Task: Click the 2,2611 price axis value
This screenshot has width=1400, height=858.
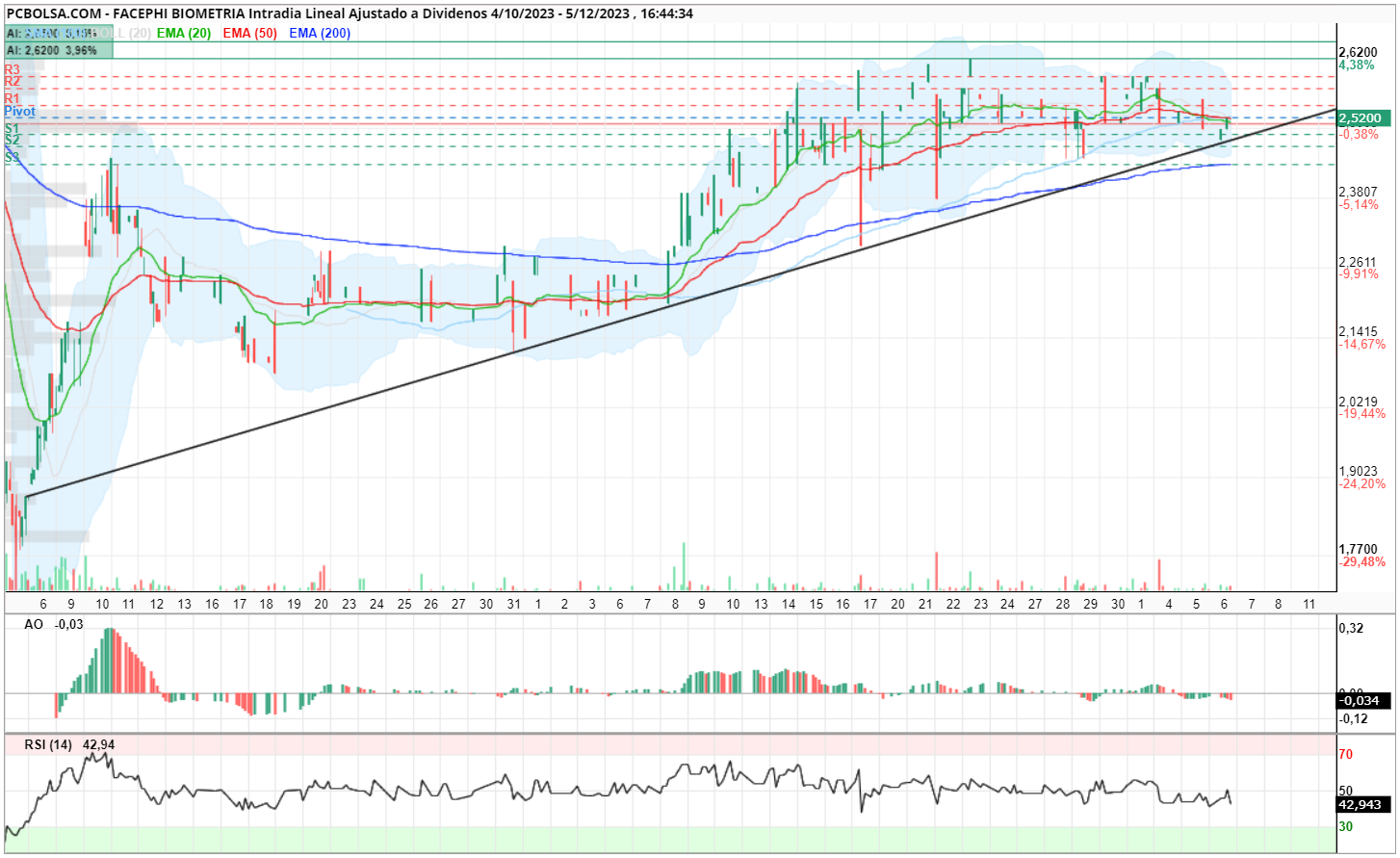Action: (1358, 262)
